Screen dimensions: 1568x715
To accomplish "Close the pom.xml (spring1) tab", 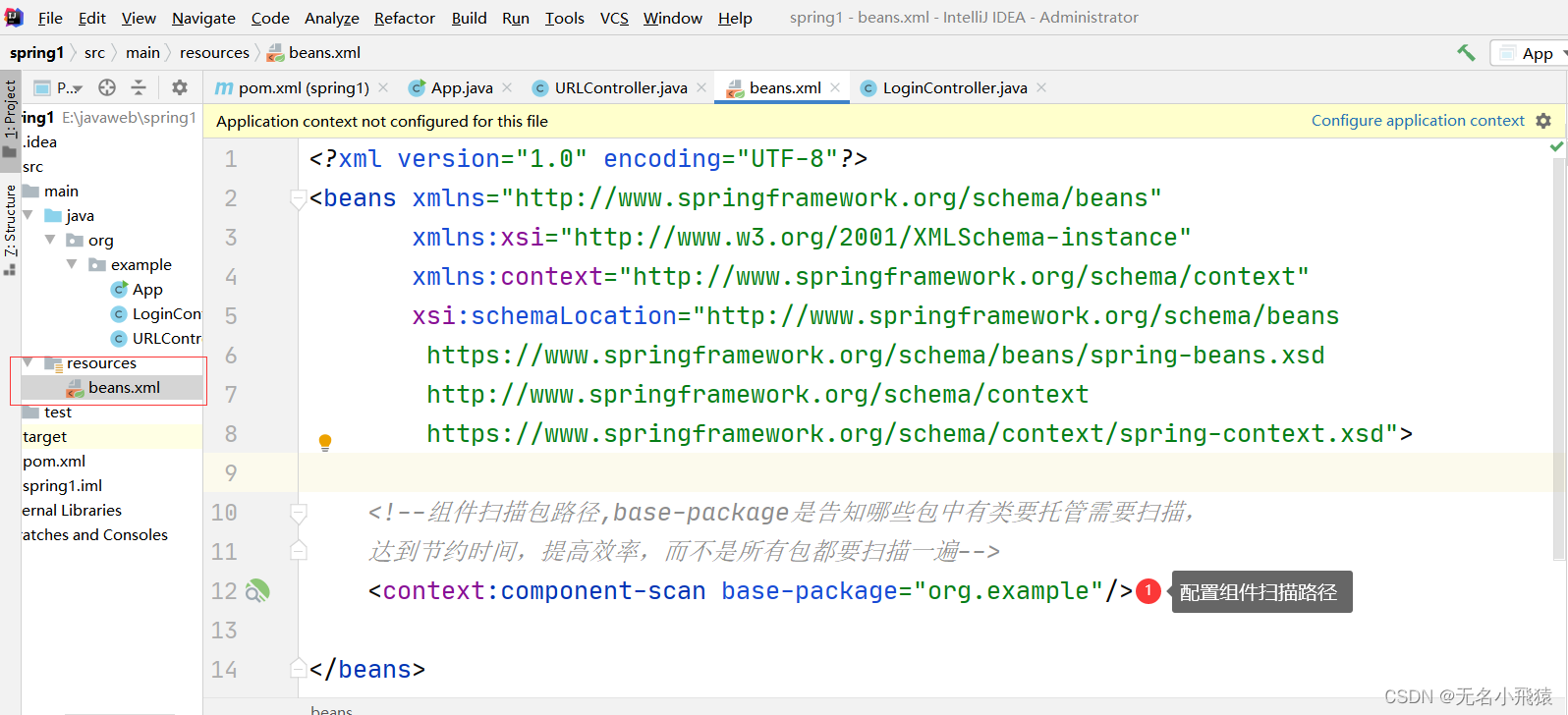I will point(383,87).
